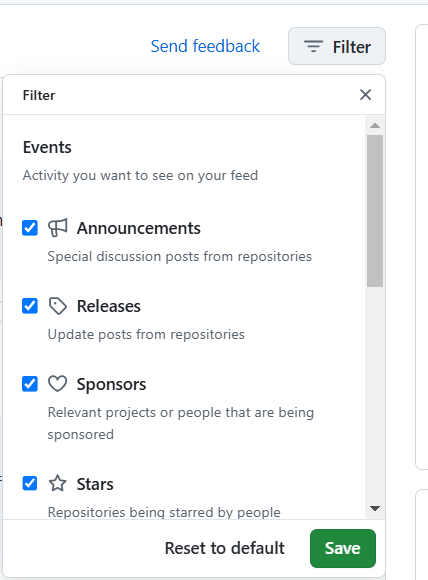Select the Announcements label text

[x=139, y=228]
